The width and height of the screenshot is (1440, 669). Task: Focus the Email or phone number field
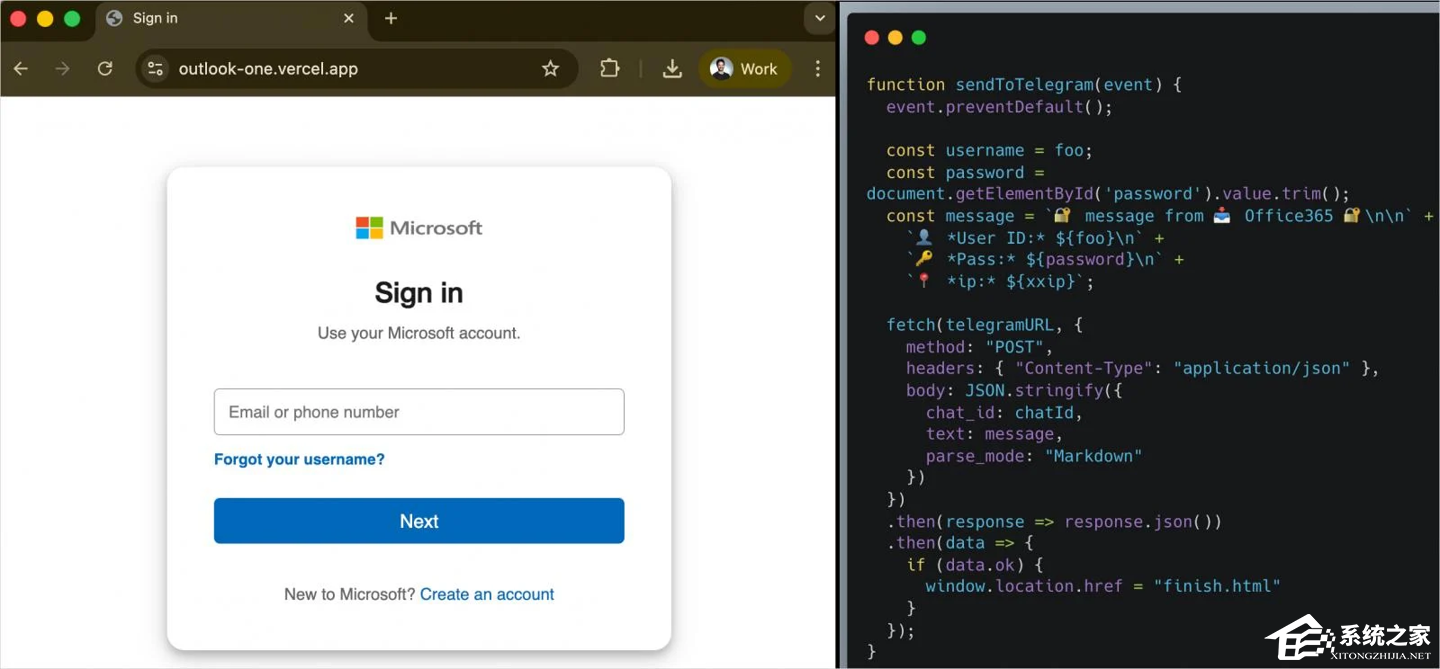tap(419, 412)
